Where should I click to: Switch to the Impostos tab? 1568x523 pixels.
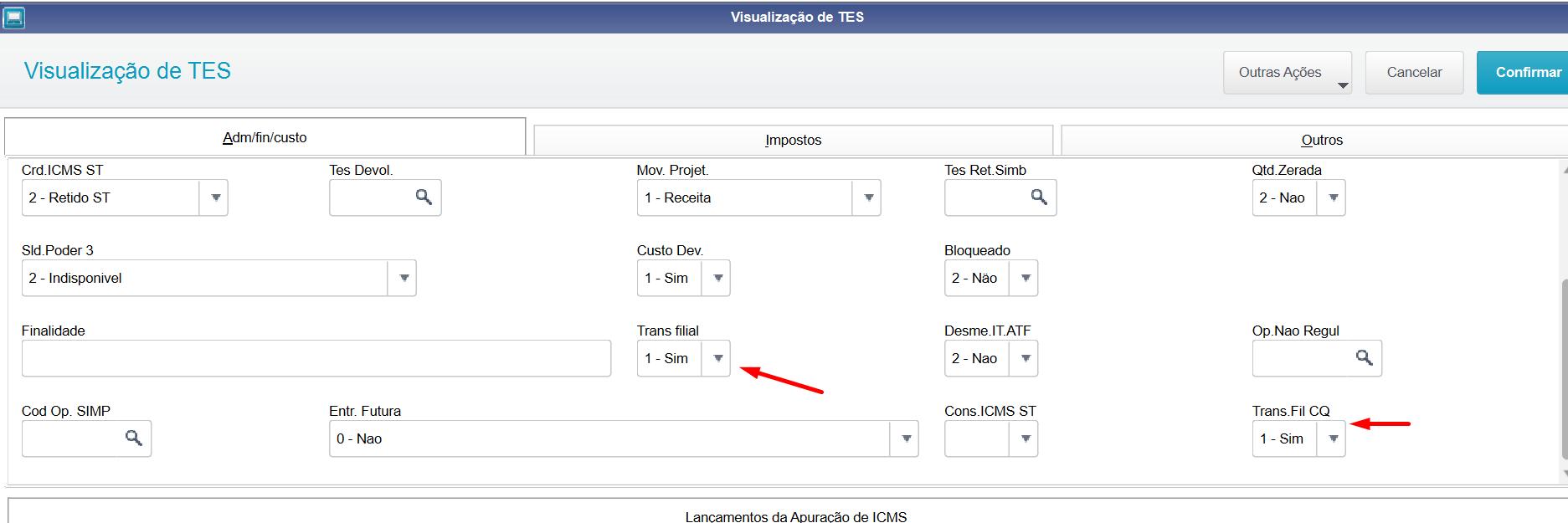pyautogui.click(x=794, y=140)
